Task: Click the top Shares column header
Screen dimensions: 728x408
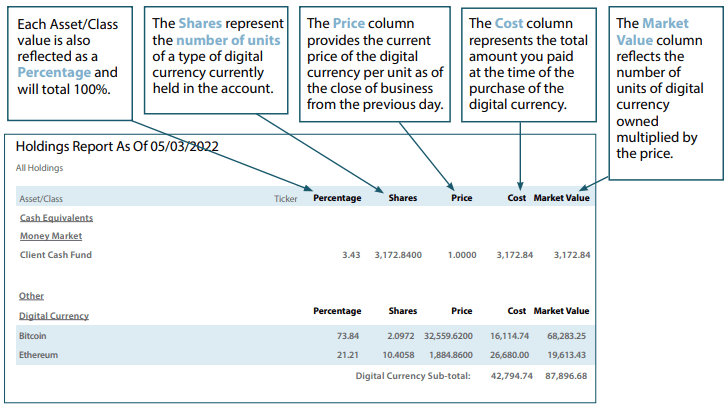Action: click(x=402, y=198)
